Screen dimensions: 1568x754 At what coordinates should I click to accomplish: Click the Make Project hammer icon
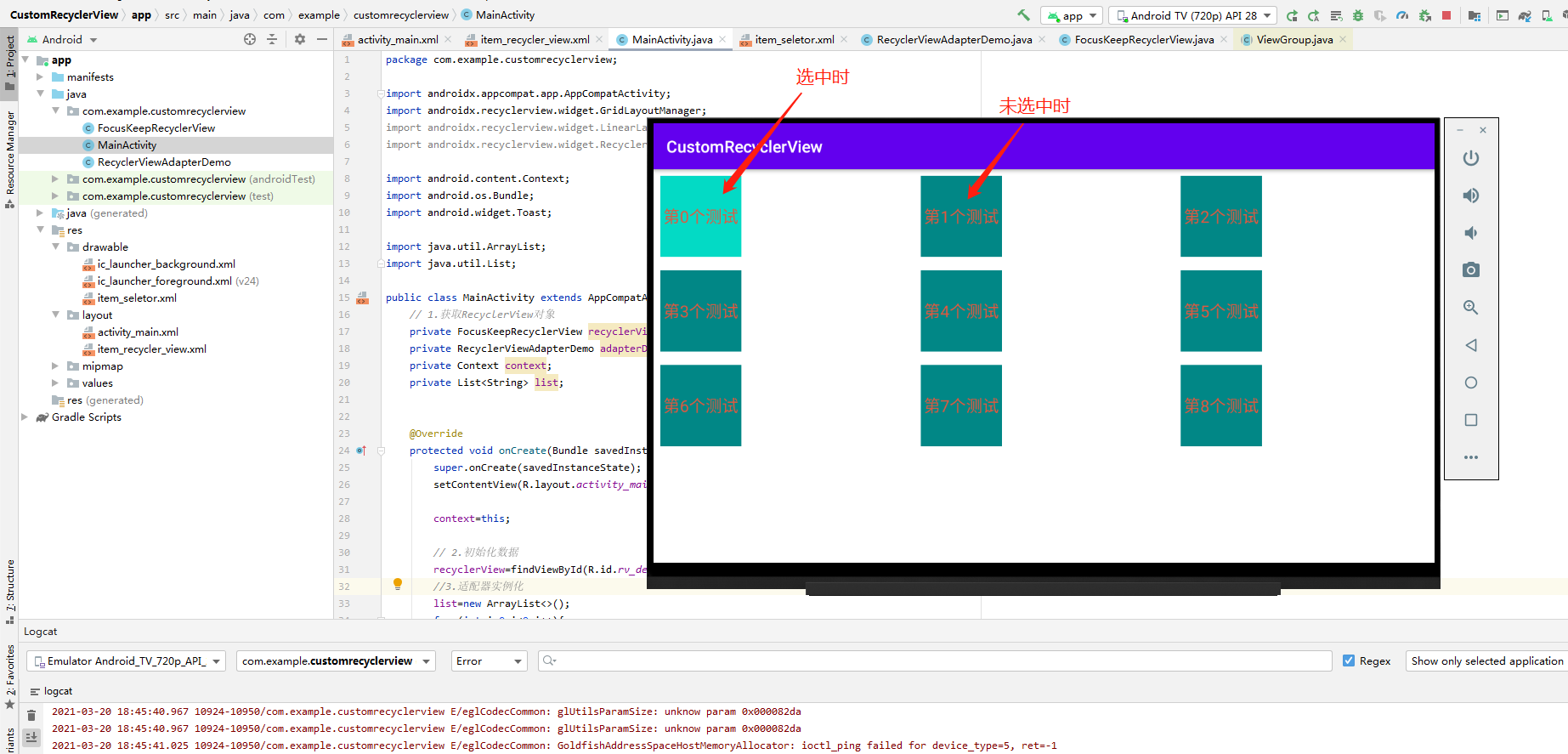(1023, 15)
